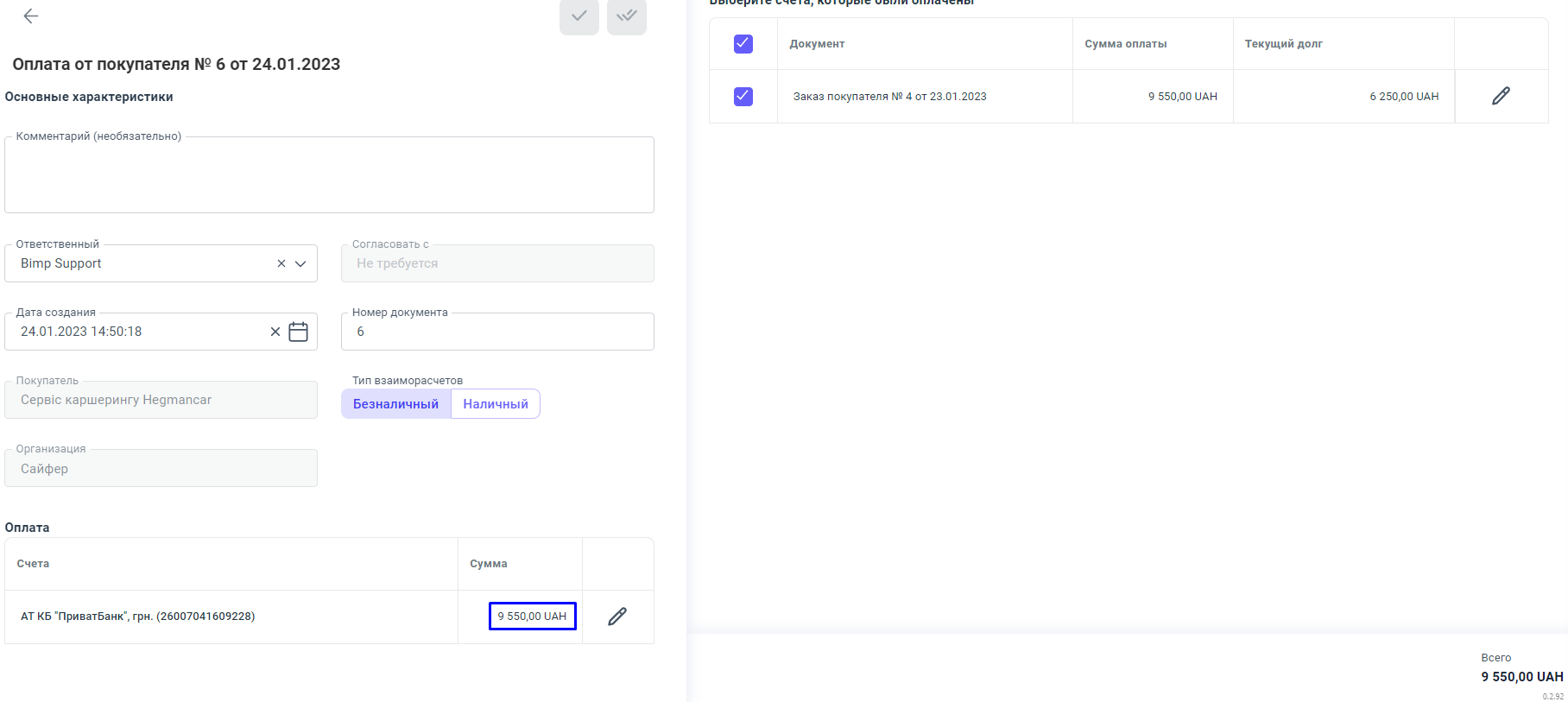The width and height of the screenshot is (1568, 702).
Task: Uncheck the order № 4 row checkbox
Action: [743, 96]
